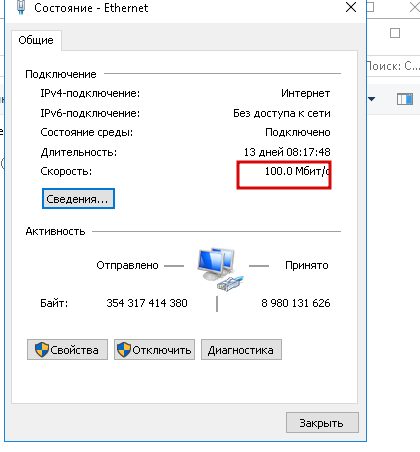Screen dimensions: 420x452
Task: Click Отключить to disable the adapter
Action: pos(154,350)
